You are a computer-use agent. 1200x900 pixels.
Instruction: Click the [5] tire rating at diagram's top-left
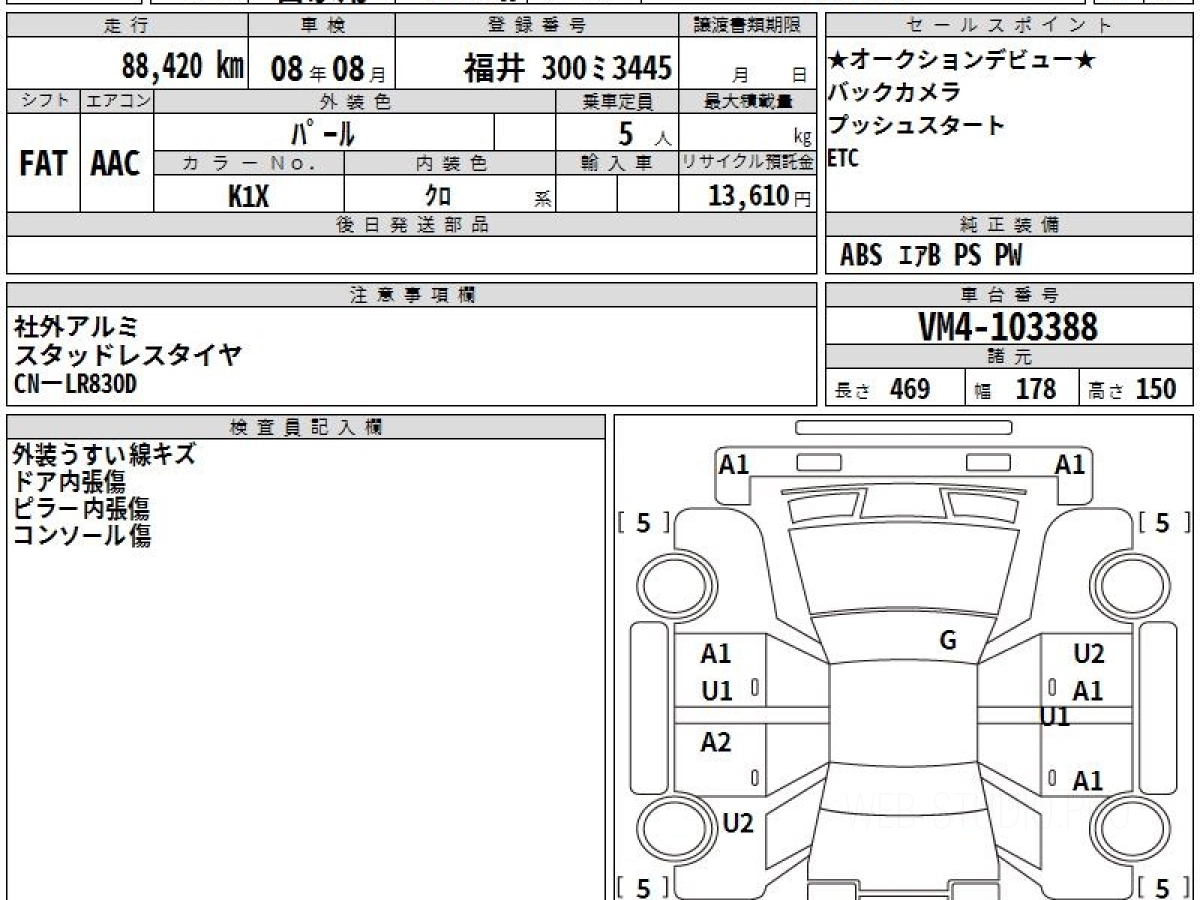[x=644, y=523]
